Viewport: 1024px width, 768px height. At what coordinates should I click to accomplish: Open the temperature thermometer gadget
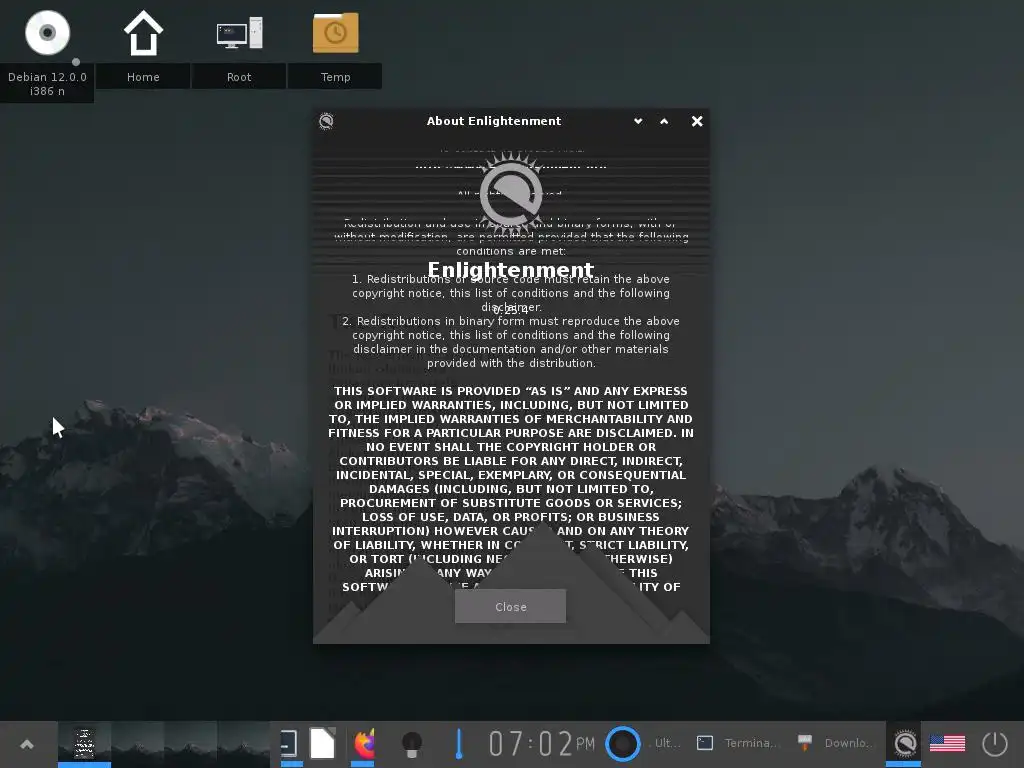tap(458, 744)
